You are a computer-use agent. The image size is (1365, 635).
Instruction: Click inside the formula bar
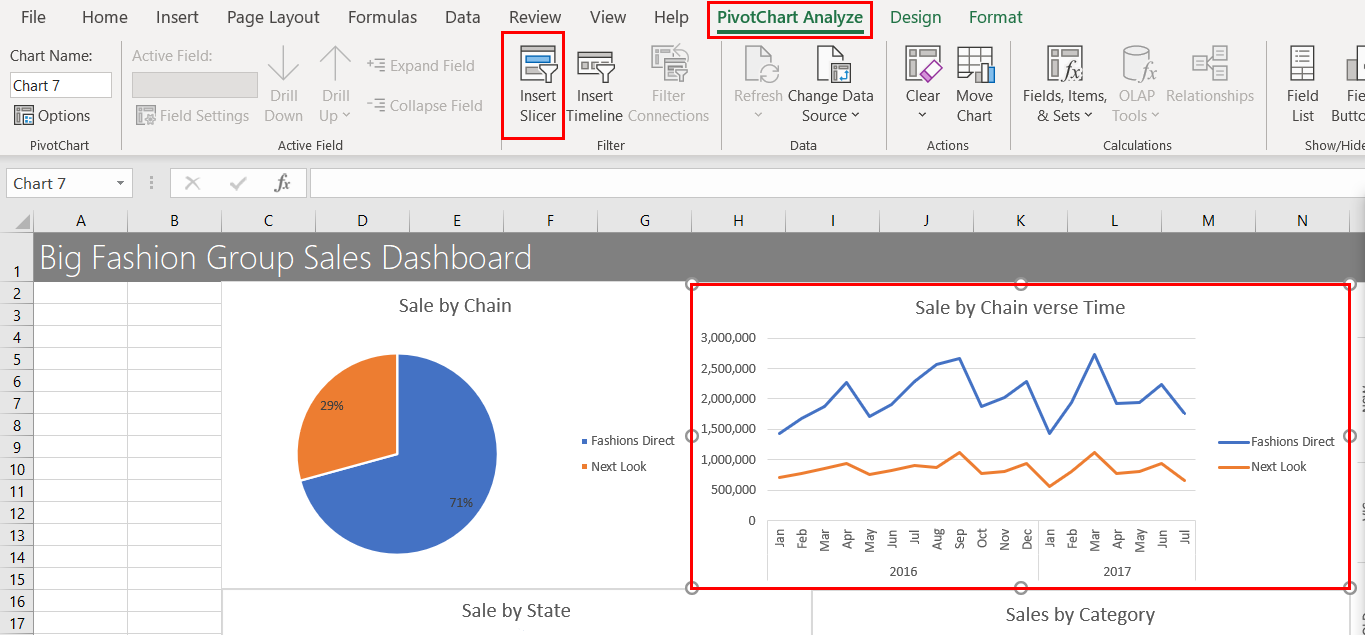[837, 183]
